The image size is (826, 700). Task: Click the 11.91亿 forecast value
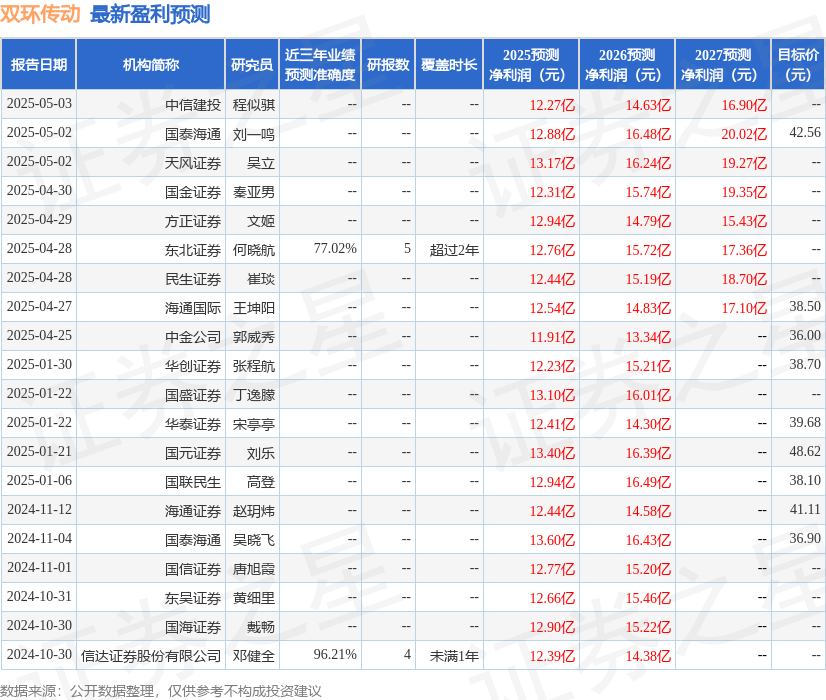pos(552,337)
